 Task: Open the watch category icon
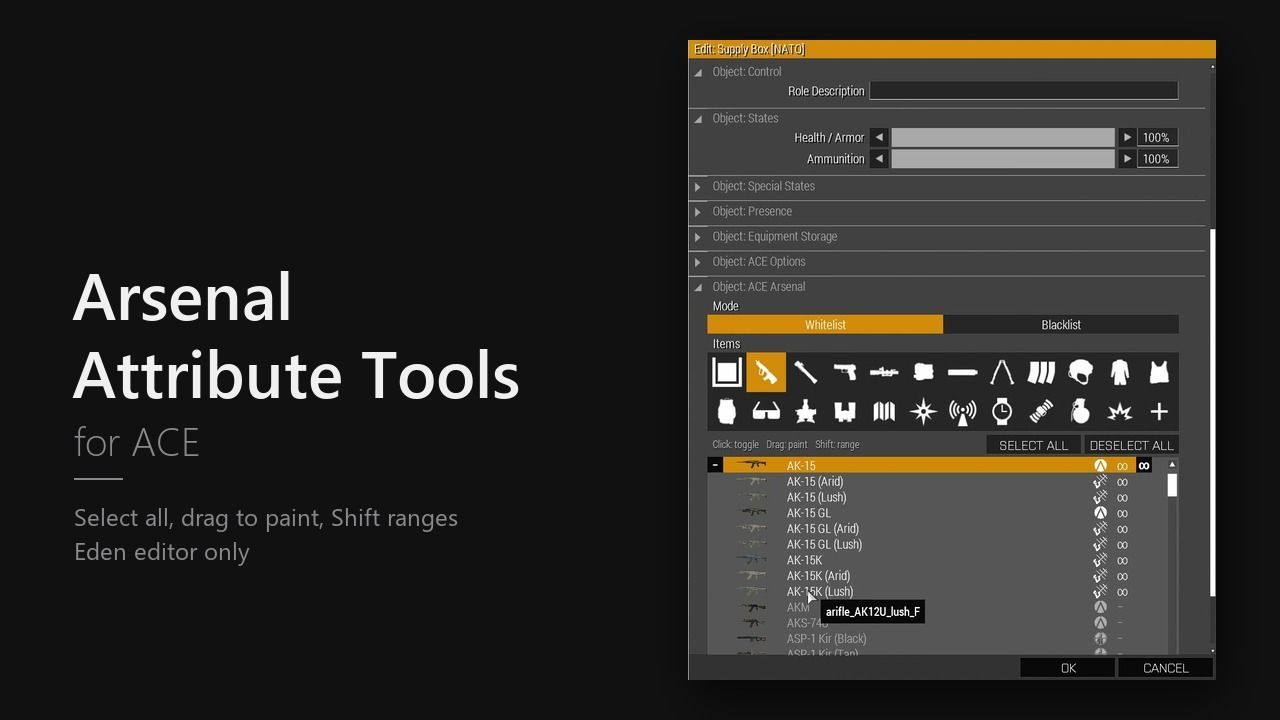pos(1001,411)
